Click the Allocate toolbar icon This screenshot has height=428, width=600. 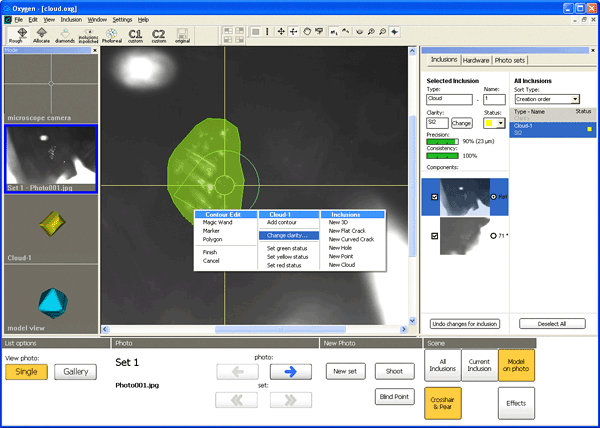(44, 35)
